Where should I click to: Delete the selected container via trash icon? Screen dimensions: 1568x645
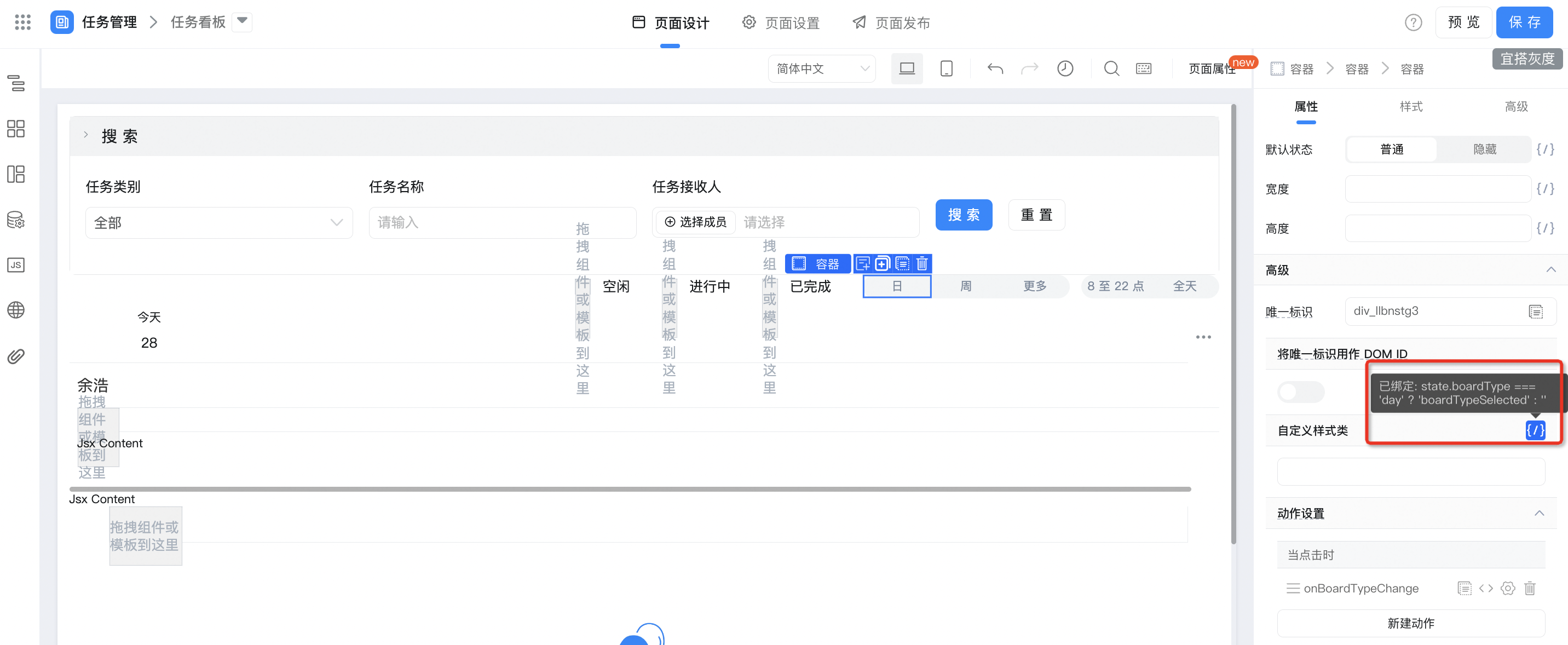(x=921, y=263)
